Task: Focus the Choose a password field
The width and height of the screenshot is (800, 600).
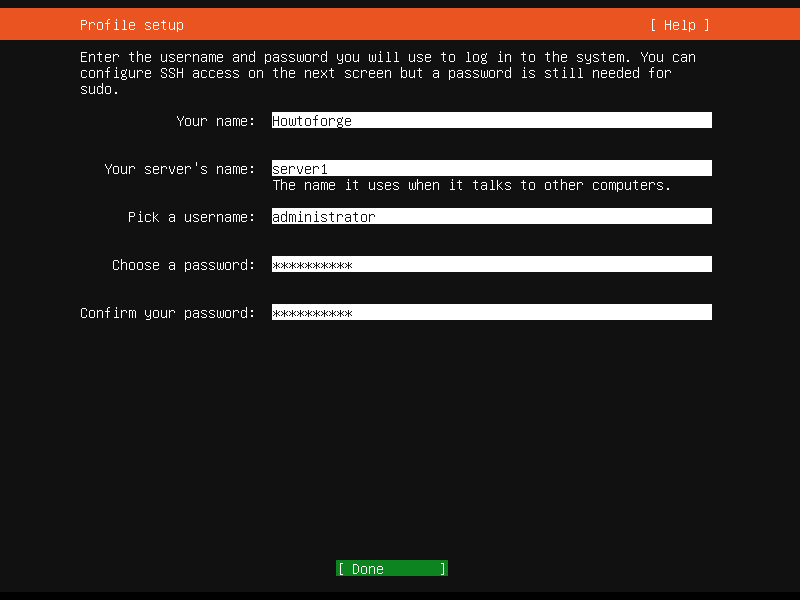Action: click(x=491, y=264)
